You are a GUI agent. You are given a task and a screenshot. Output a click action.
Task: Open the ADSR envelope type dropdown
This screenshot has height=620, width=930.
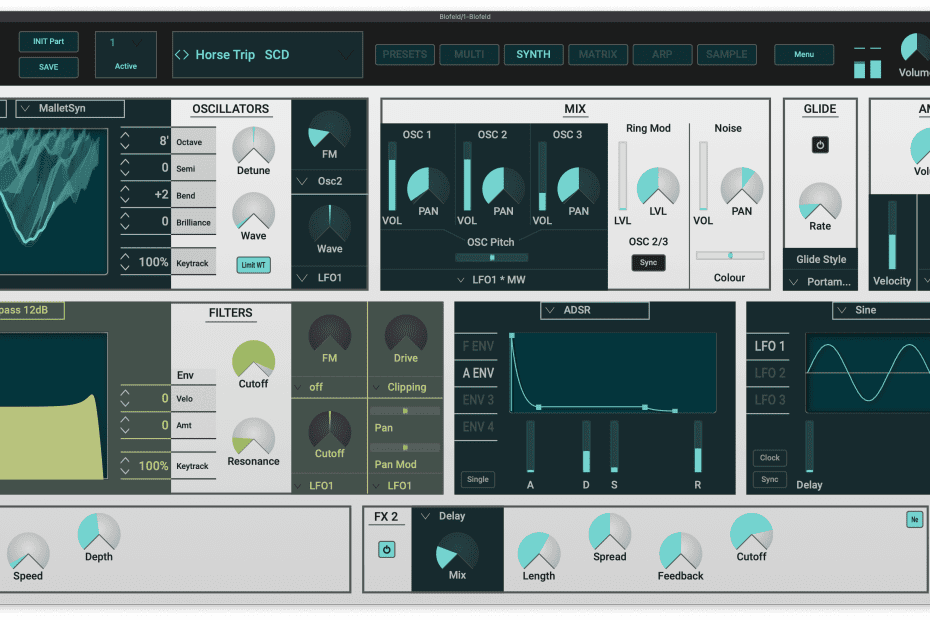coord(594,311)
